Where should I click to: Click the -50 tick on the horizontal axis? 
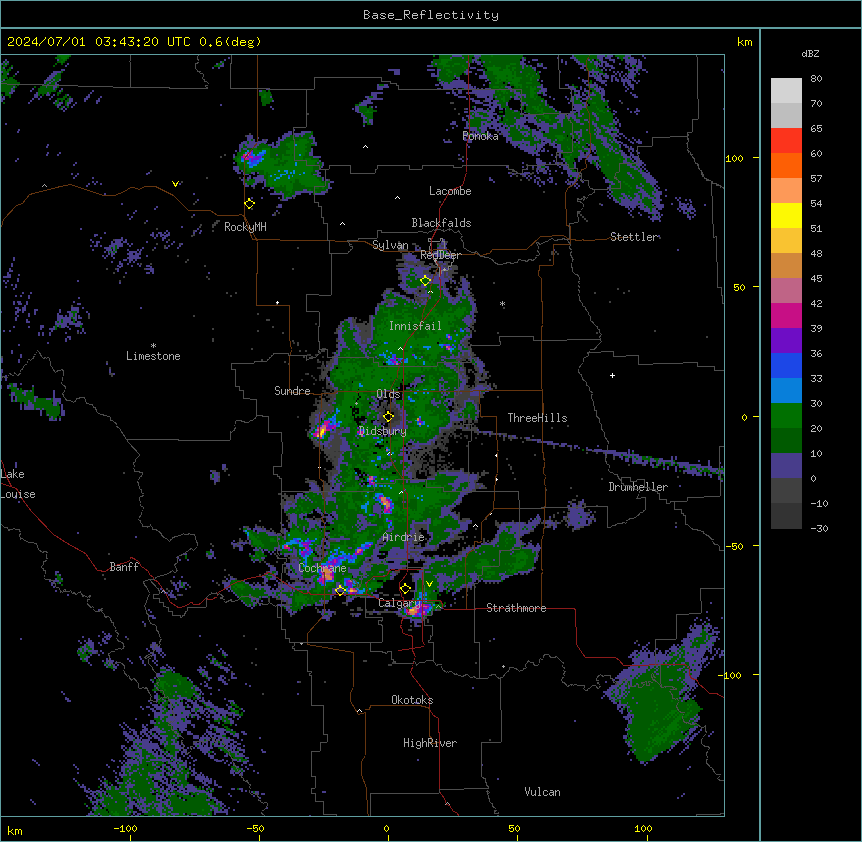[x=255, y=828]
